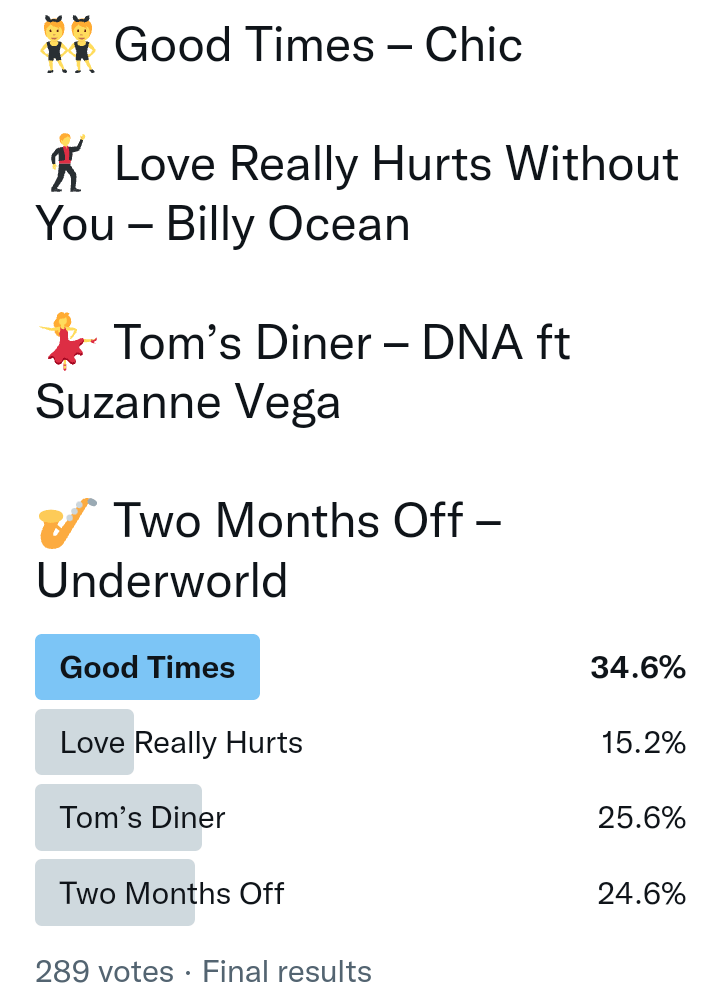Click the DNA ft text in tweet
720x997 pixels.
496,343
